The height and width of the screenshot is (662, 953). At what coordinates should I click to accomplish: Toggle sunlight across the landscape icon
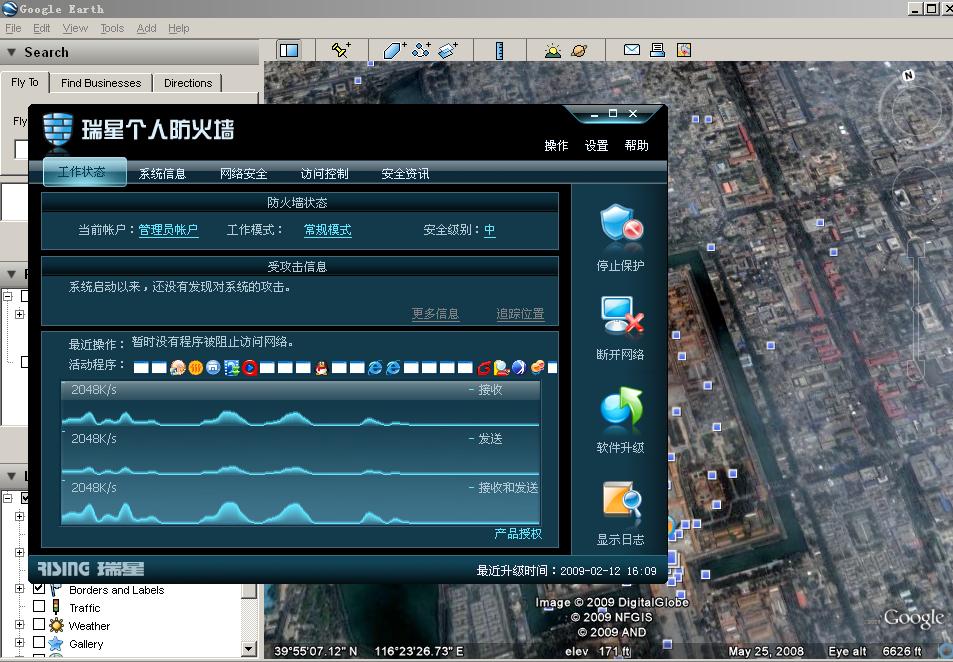[x=552, y=50]
